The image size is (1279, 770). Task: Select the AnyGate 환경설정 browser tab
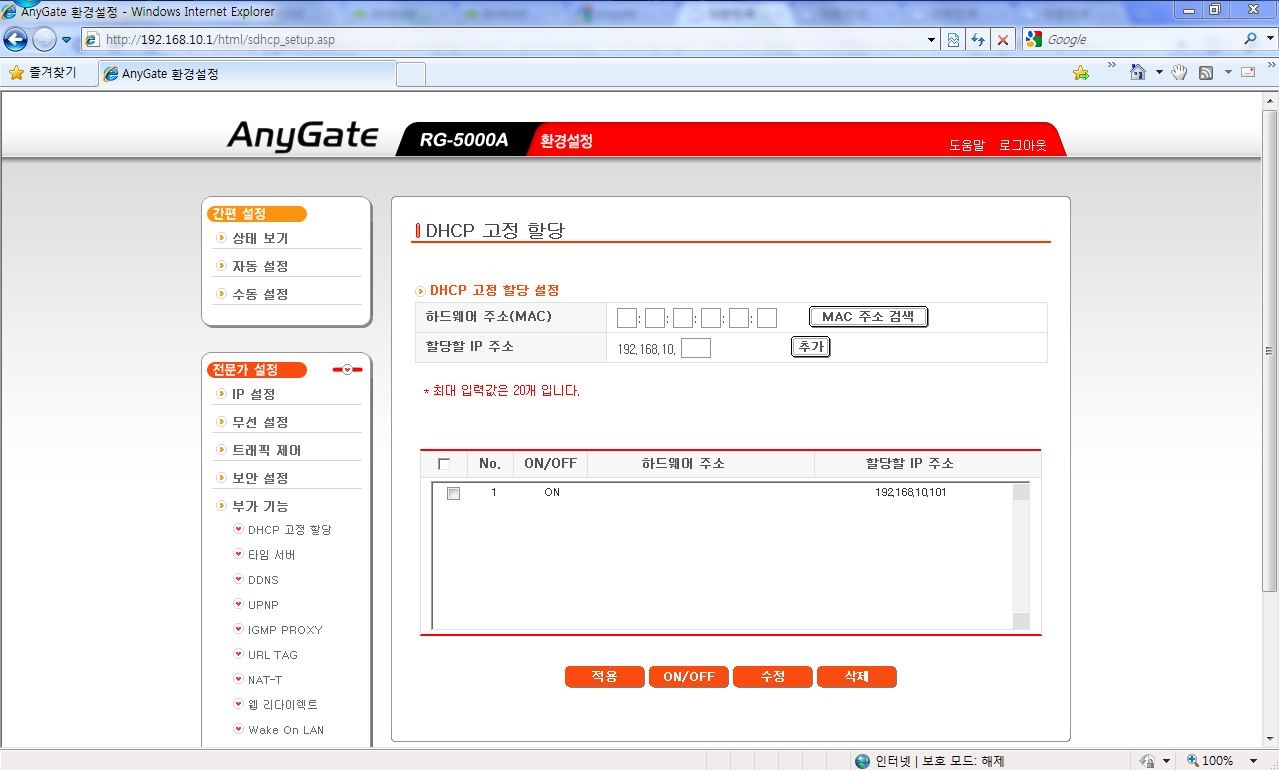click(247, 74)
